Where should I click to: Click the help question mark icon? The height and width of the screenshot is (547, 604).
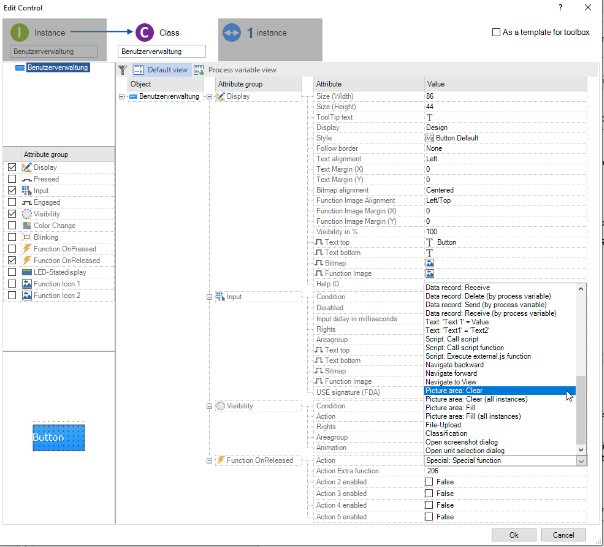(x=560, y=8)
